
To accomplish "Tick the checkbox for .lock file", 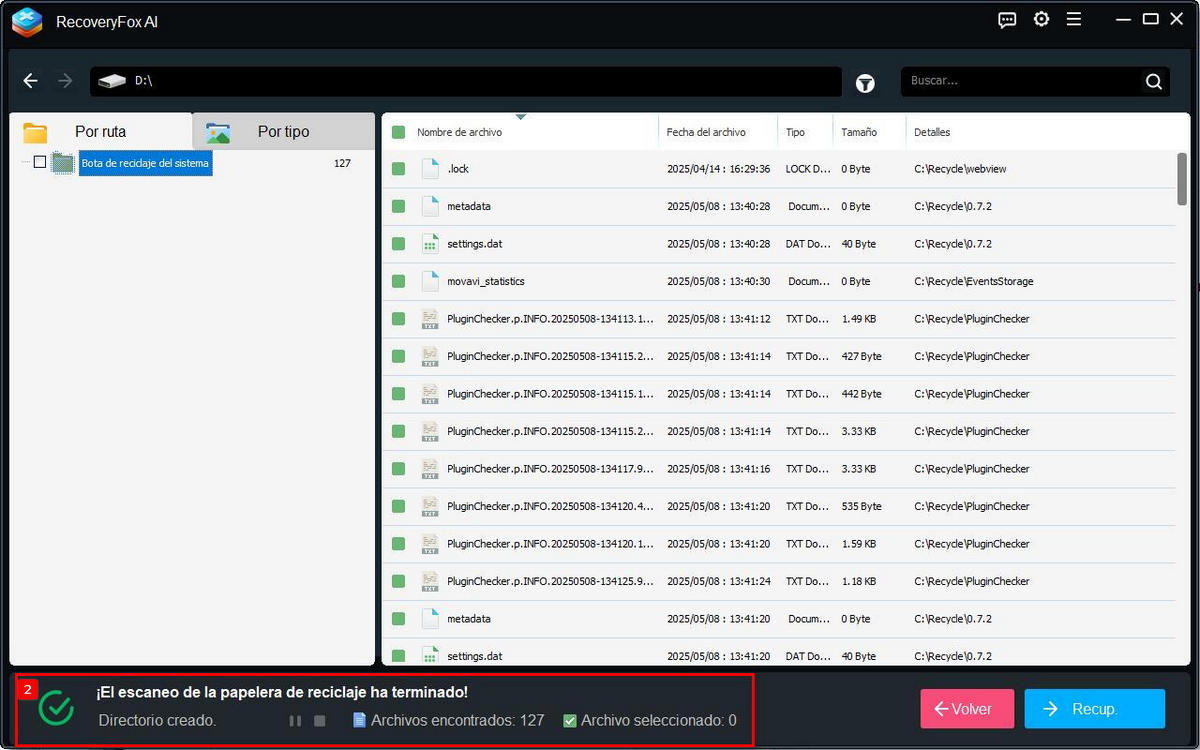I will tap(398, 169).
